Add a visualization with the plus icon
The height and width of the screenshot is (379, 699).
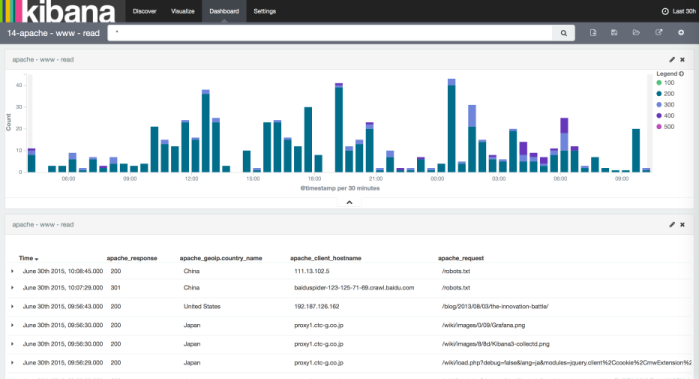(681, 33)
